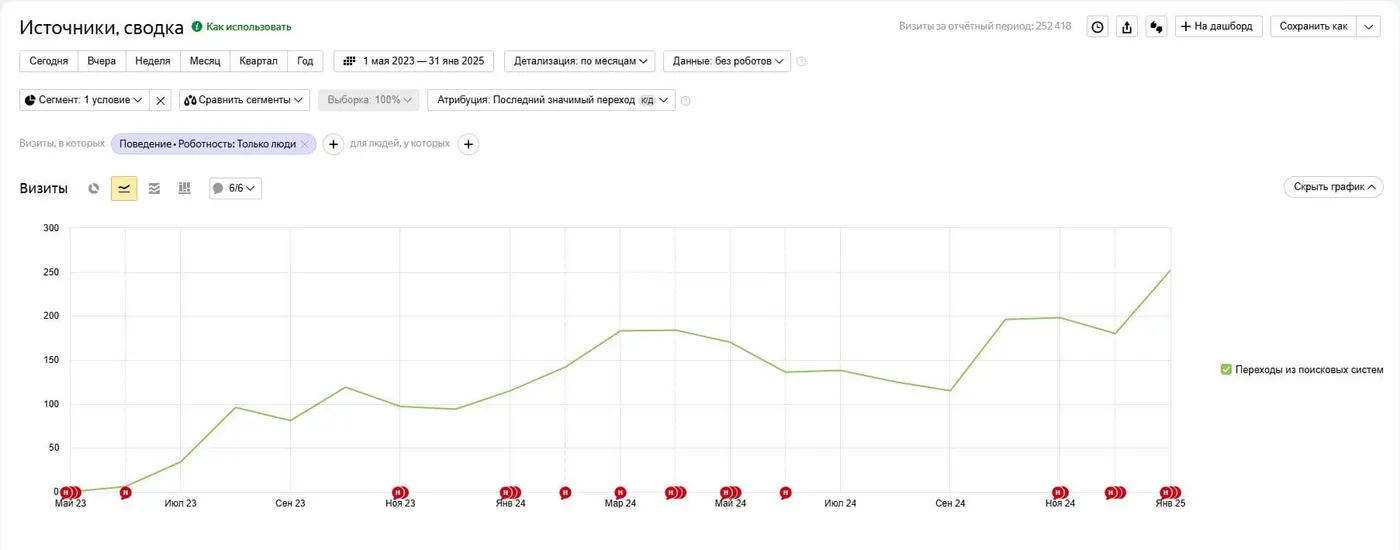Click the 'Визиты' metric heading

pos(43,188)
